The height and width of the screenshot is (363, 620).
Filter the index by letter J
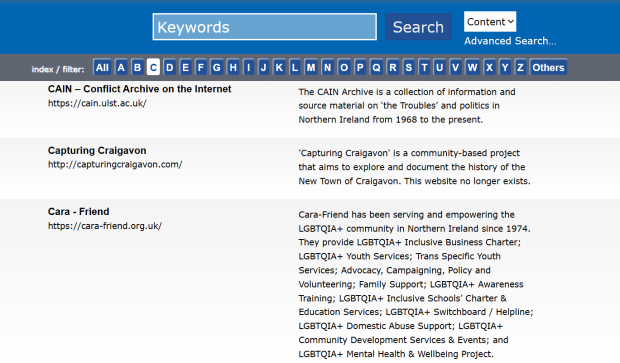pyautogui.click(x=263, y=67)
